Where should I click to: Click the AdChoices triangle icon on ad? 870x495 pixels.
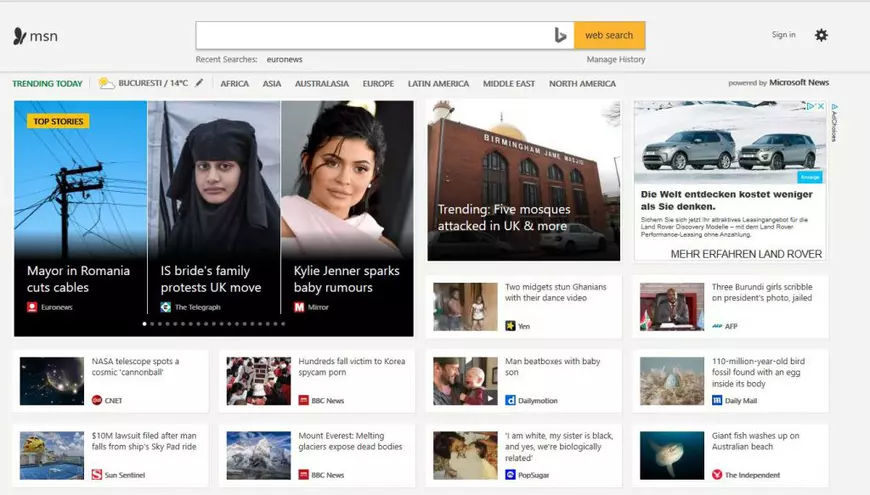pos(811,106)
